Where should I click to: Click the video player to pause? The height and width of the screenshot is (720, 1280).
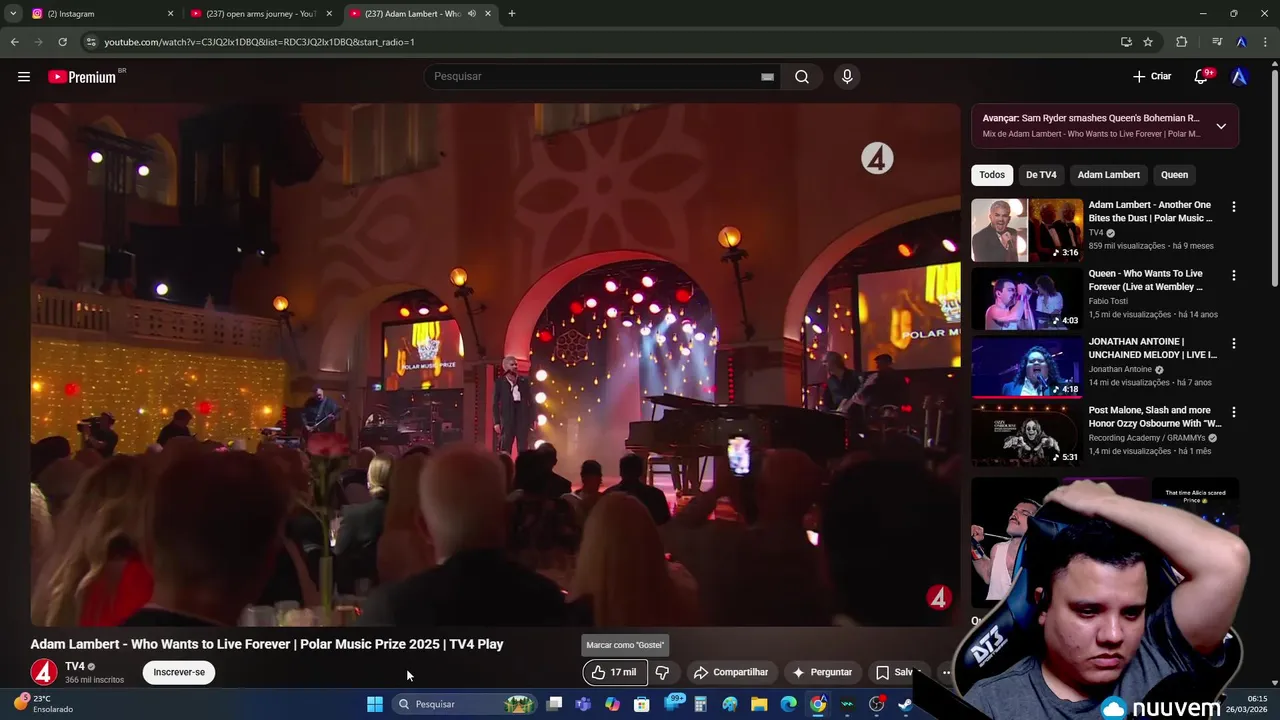[x=495, y=365]
